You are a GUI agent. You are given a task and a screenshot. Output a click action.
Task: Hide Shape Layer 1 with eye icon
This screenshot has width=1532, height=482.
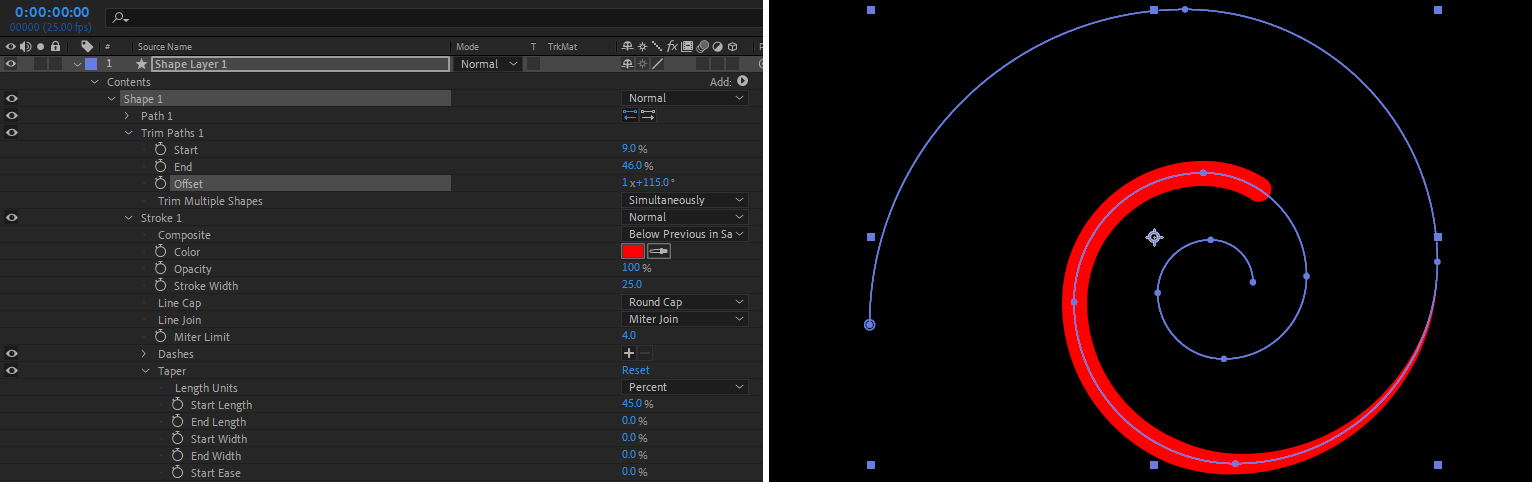coord(11,64)
